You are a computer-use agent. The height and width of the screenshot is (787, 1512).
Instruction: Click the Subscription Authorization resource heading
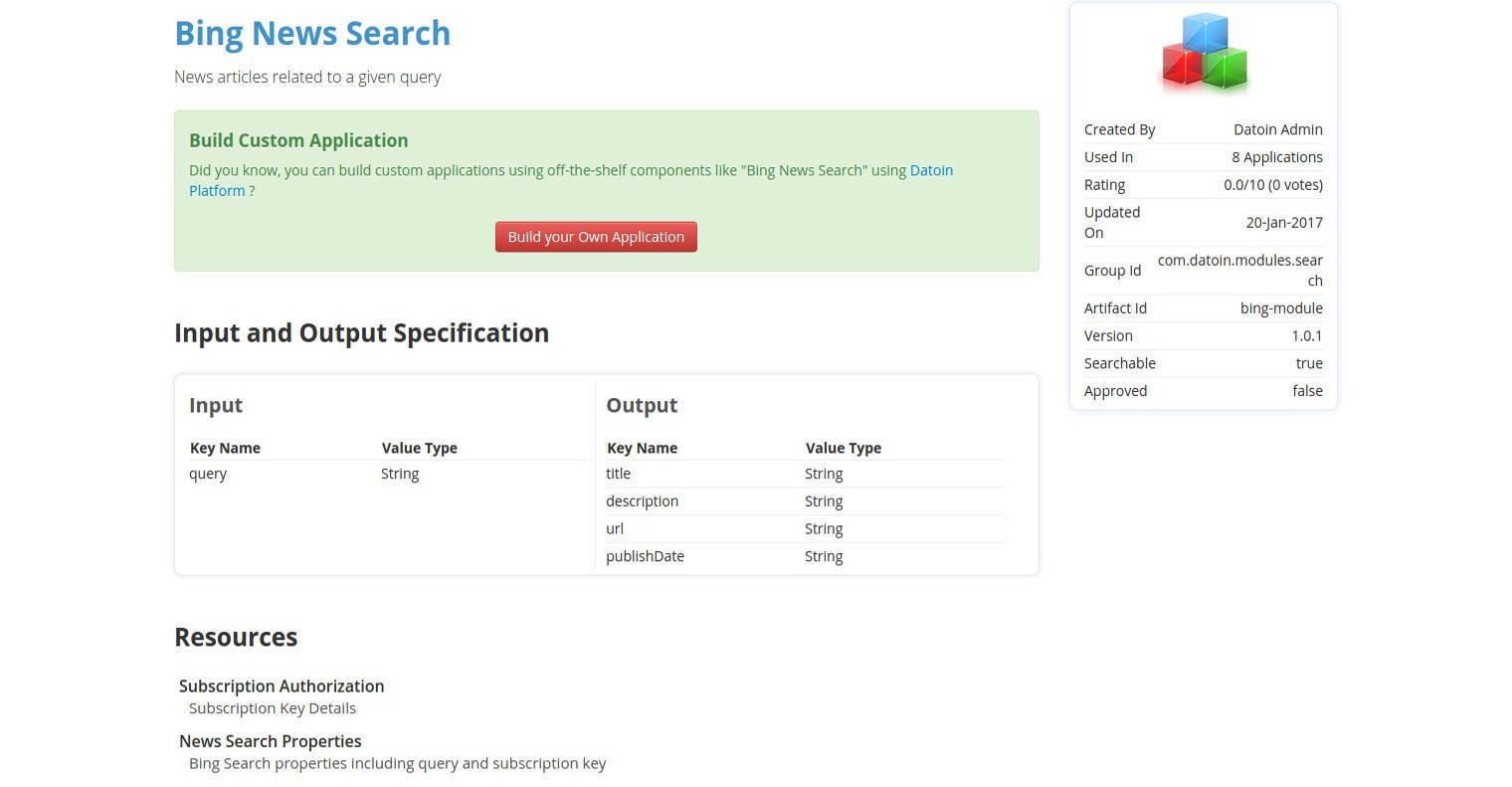282,687
